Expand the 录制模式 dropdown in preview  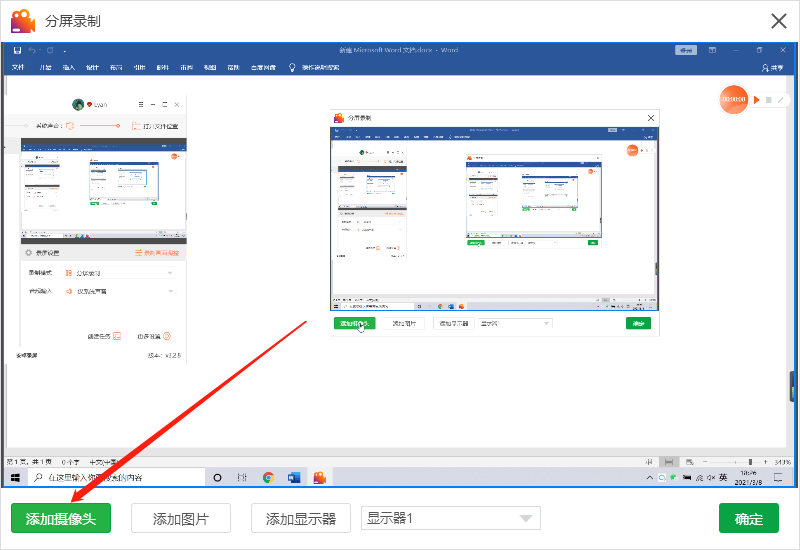click(x=170, y=272)
